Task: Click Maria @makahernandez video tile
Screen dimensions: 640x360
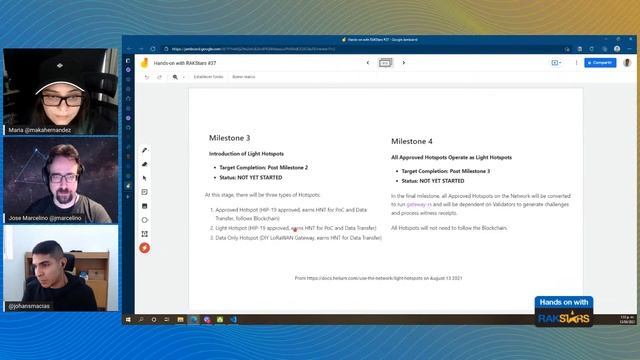Action: coord(61,91)
